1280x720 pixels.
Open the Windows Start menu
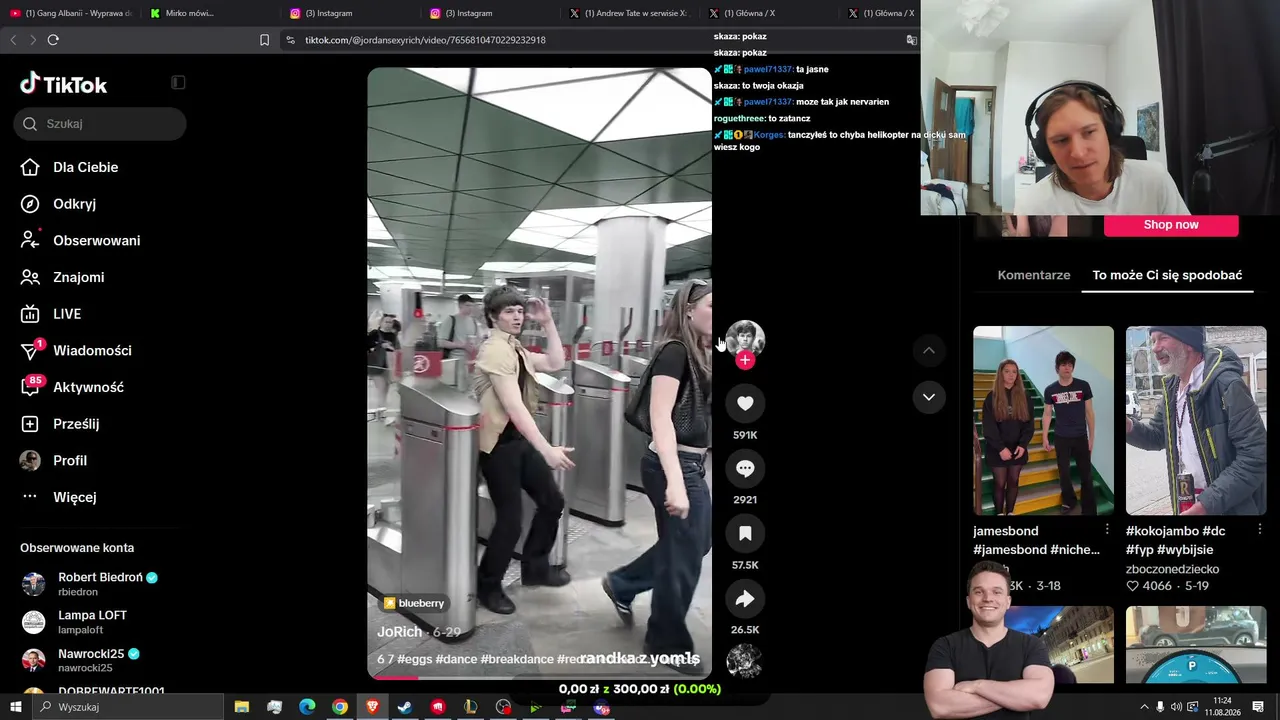15,707
